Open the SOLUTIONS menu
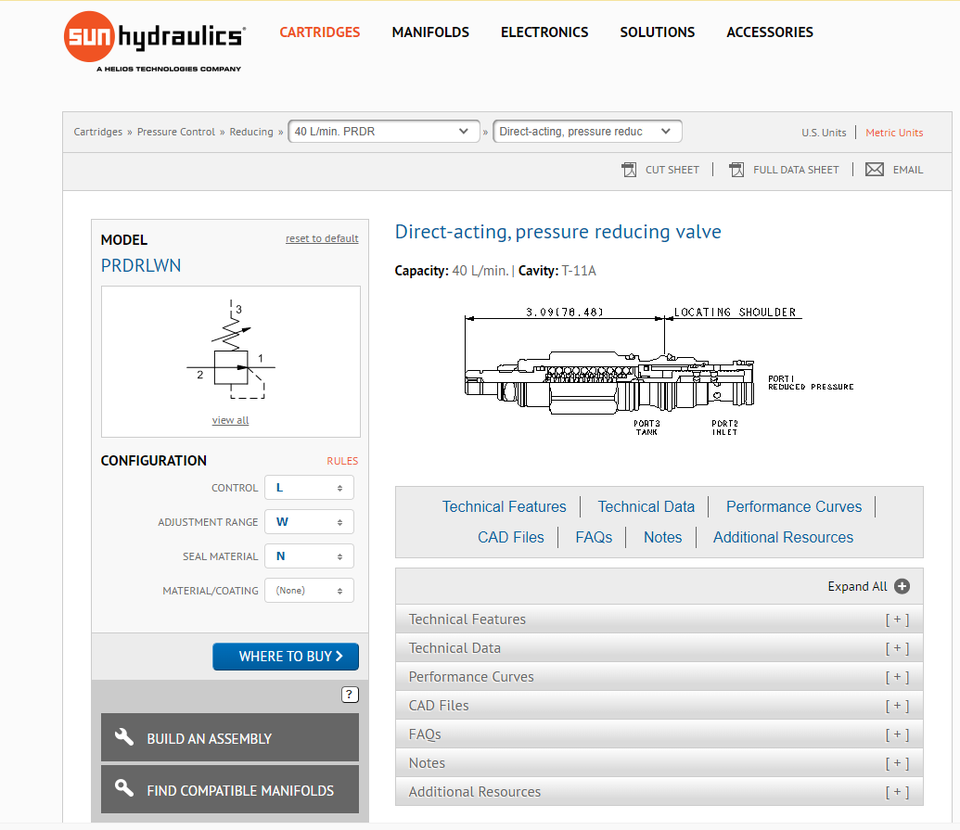The image size is (960, 830). (657, 32)
